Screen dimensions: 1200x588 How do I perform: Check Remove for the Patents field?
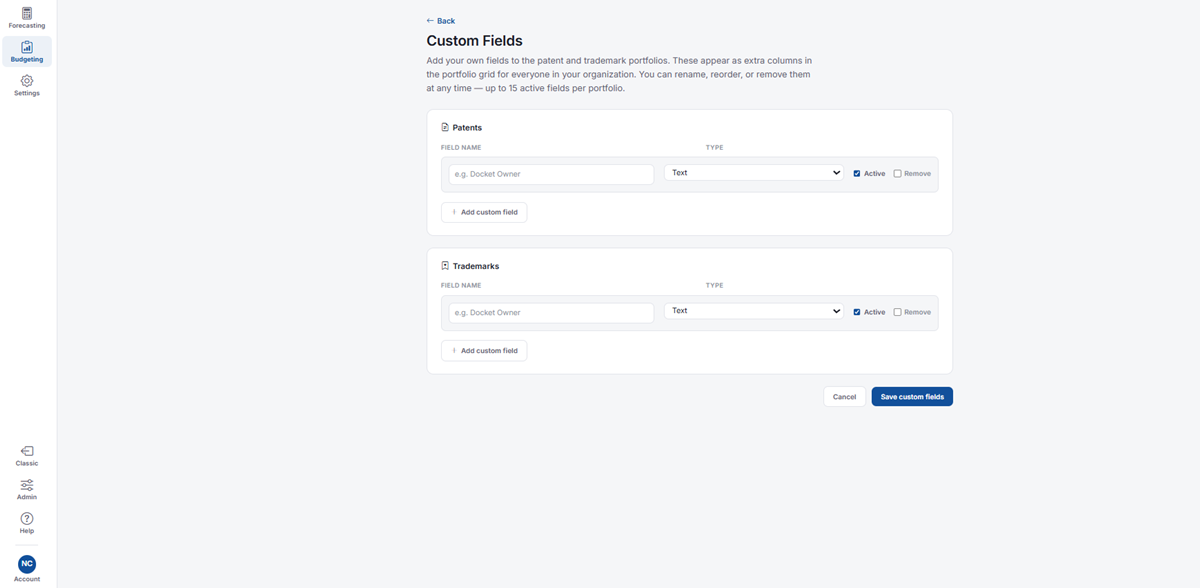[x=897, y=174]
